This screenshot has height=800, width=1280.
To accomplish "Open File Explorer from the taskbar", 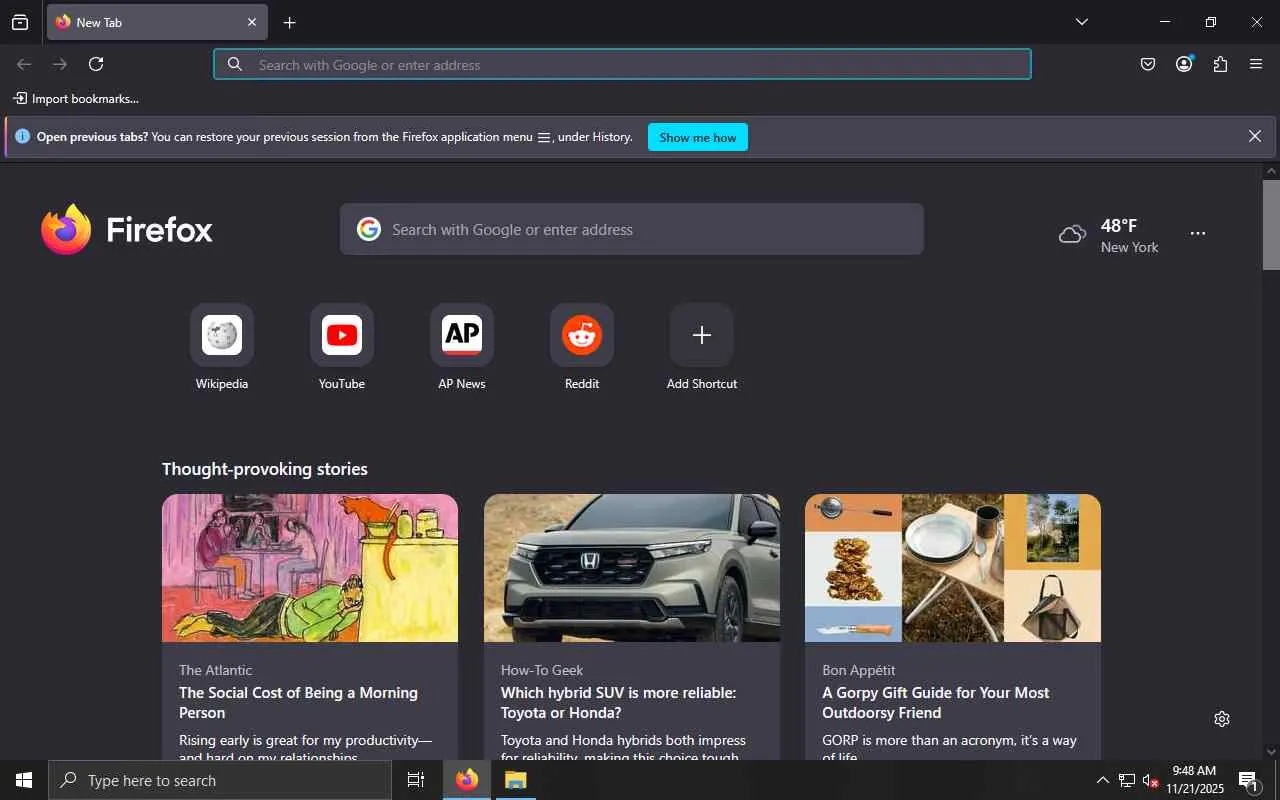I will click(515, 780).
